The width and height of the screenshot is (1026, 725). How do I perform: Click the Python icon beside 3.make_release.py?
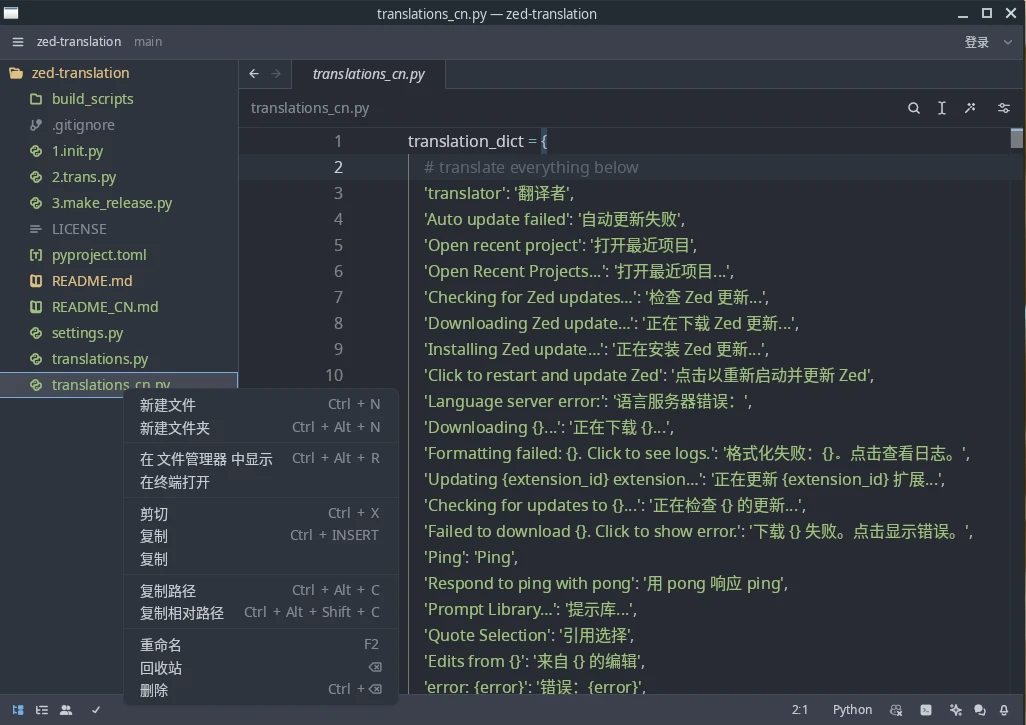click(36, 203)
